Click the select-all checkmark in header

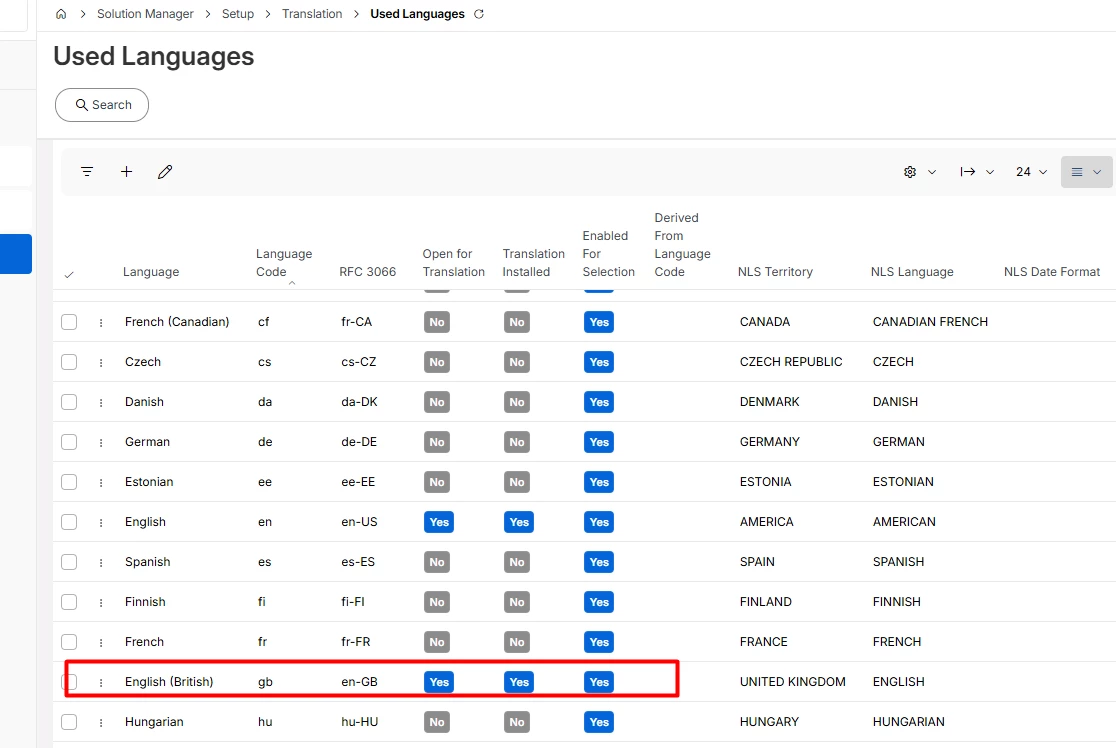tap(69, 275)
